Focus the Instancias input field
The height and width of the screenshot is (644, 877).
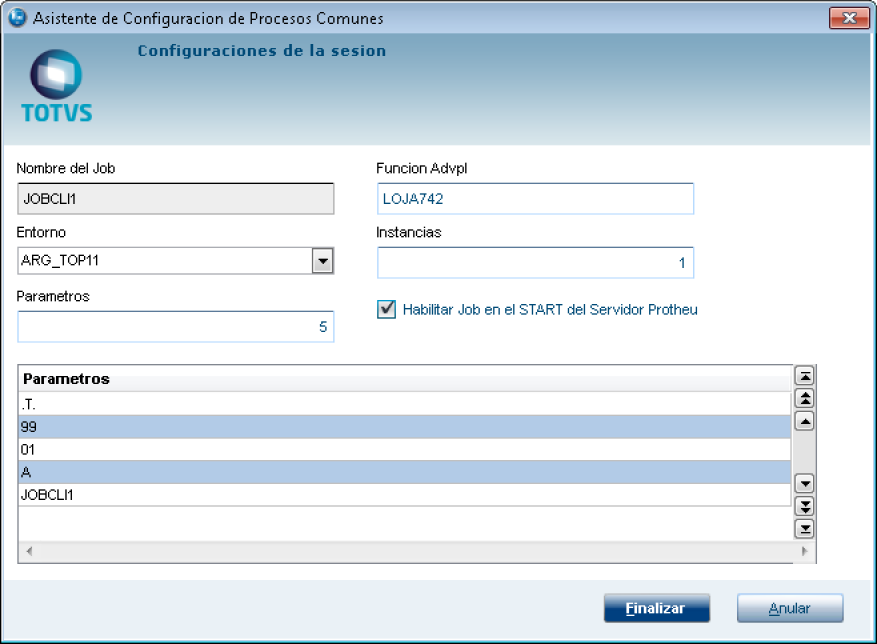coord(535,263)
